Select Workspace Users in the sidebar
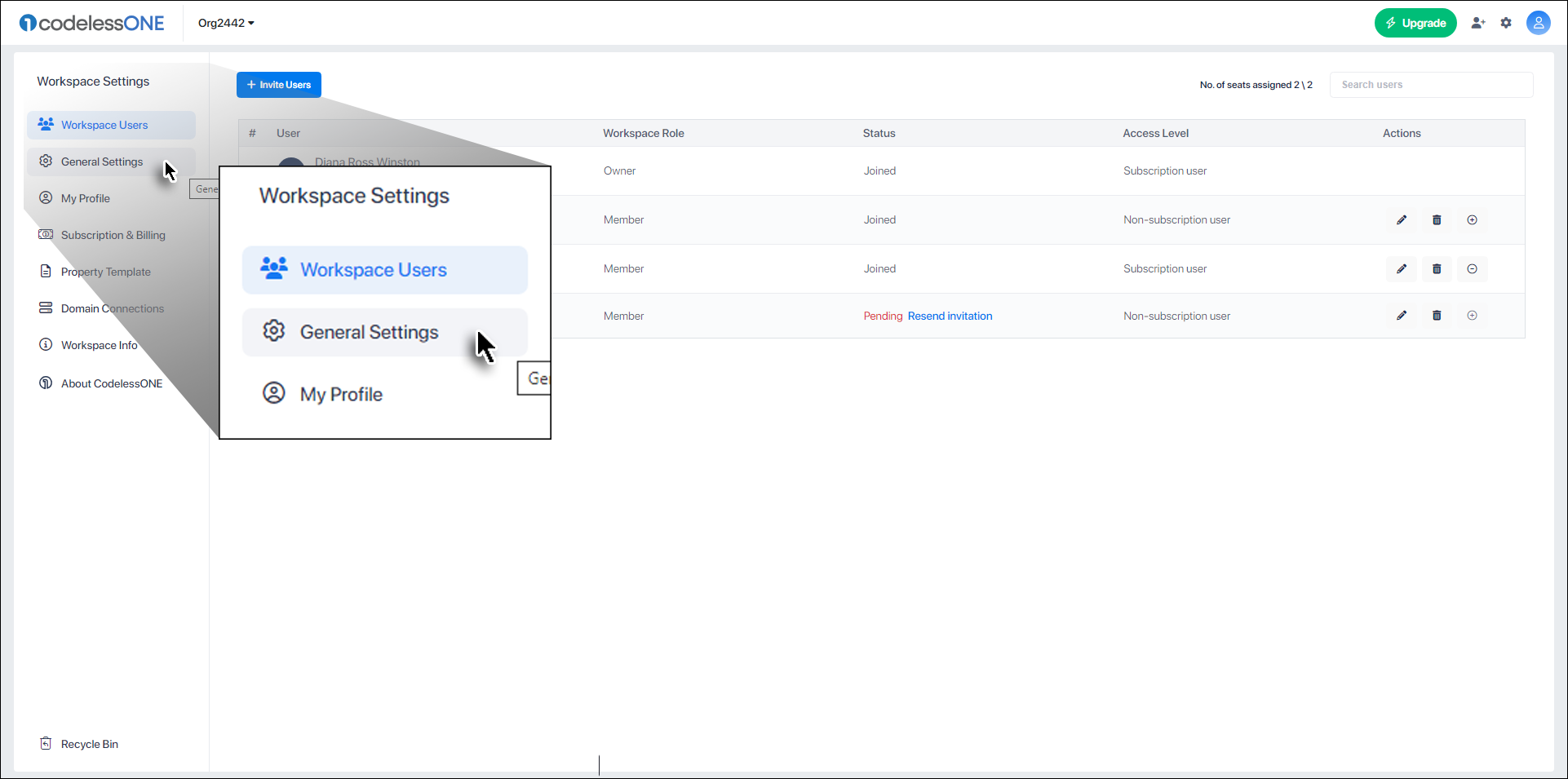 (111, 125)
